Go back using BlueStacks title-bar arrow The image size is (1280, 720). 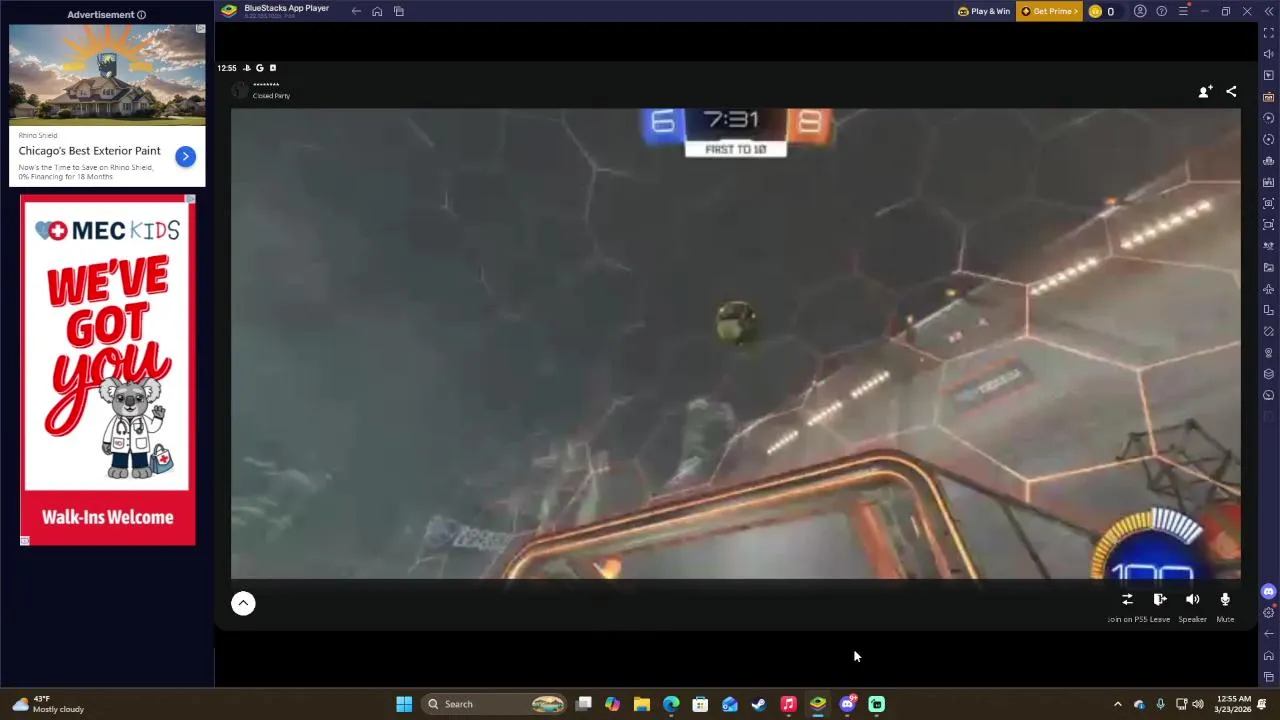point(356,11)
